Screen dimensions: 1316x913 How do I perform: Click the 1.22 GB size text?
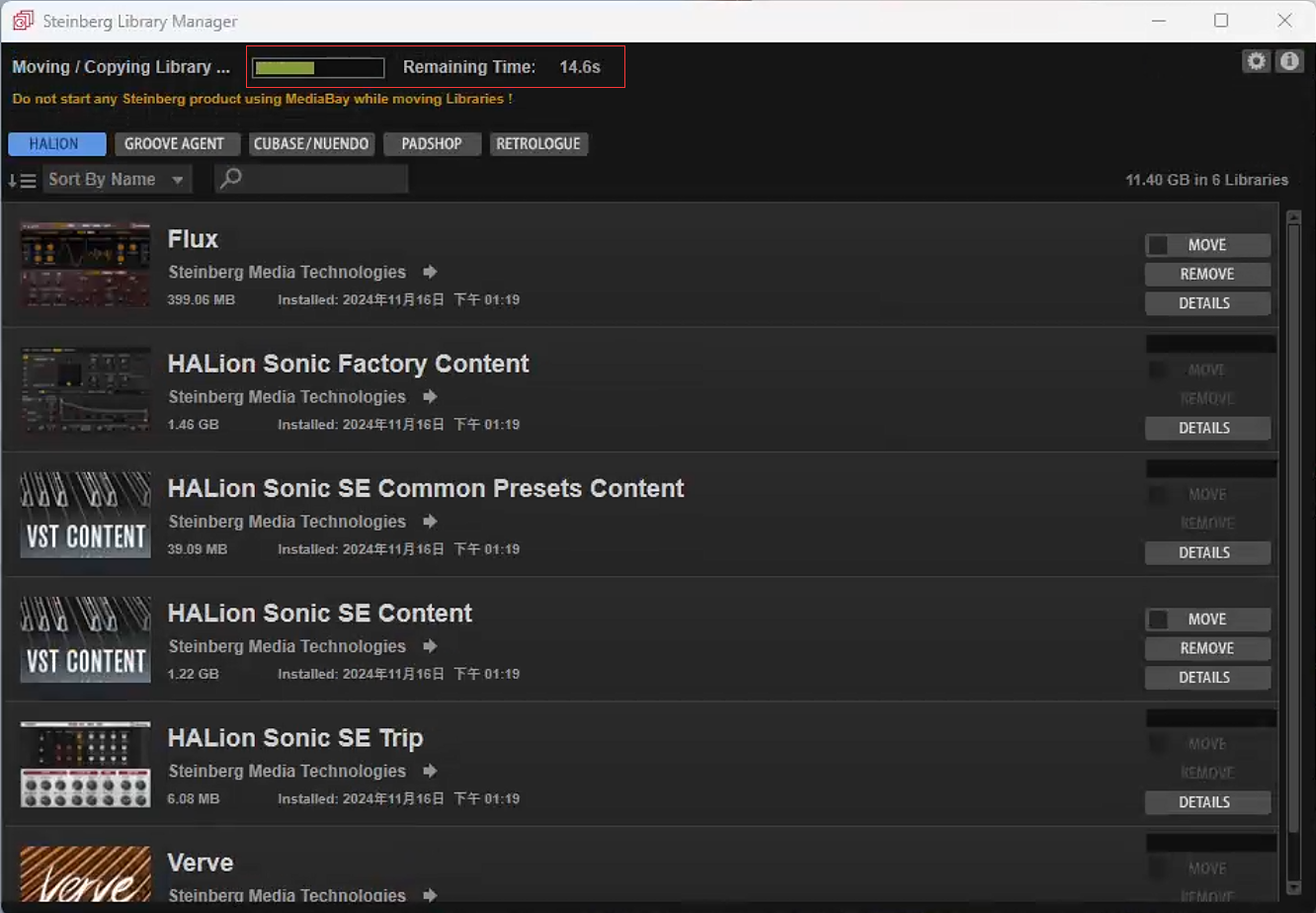pos(194,674)
